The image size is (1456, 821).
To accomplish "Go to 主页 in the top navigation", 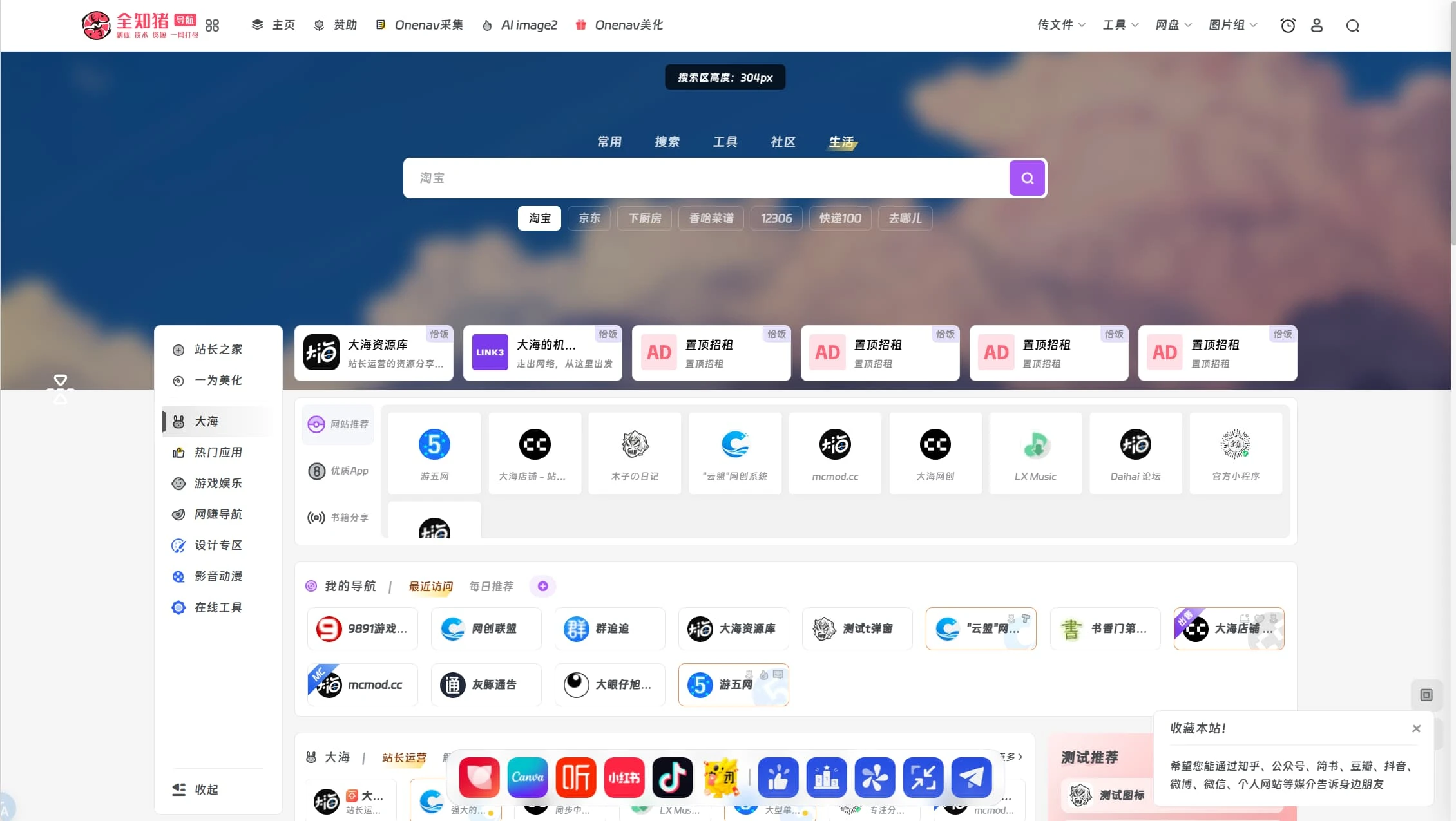I will coord(273,25).
